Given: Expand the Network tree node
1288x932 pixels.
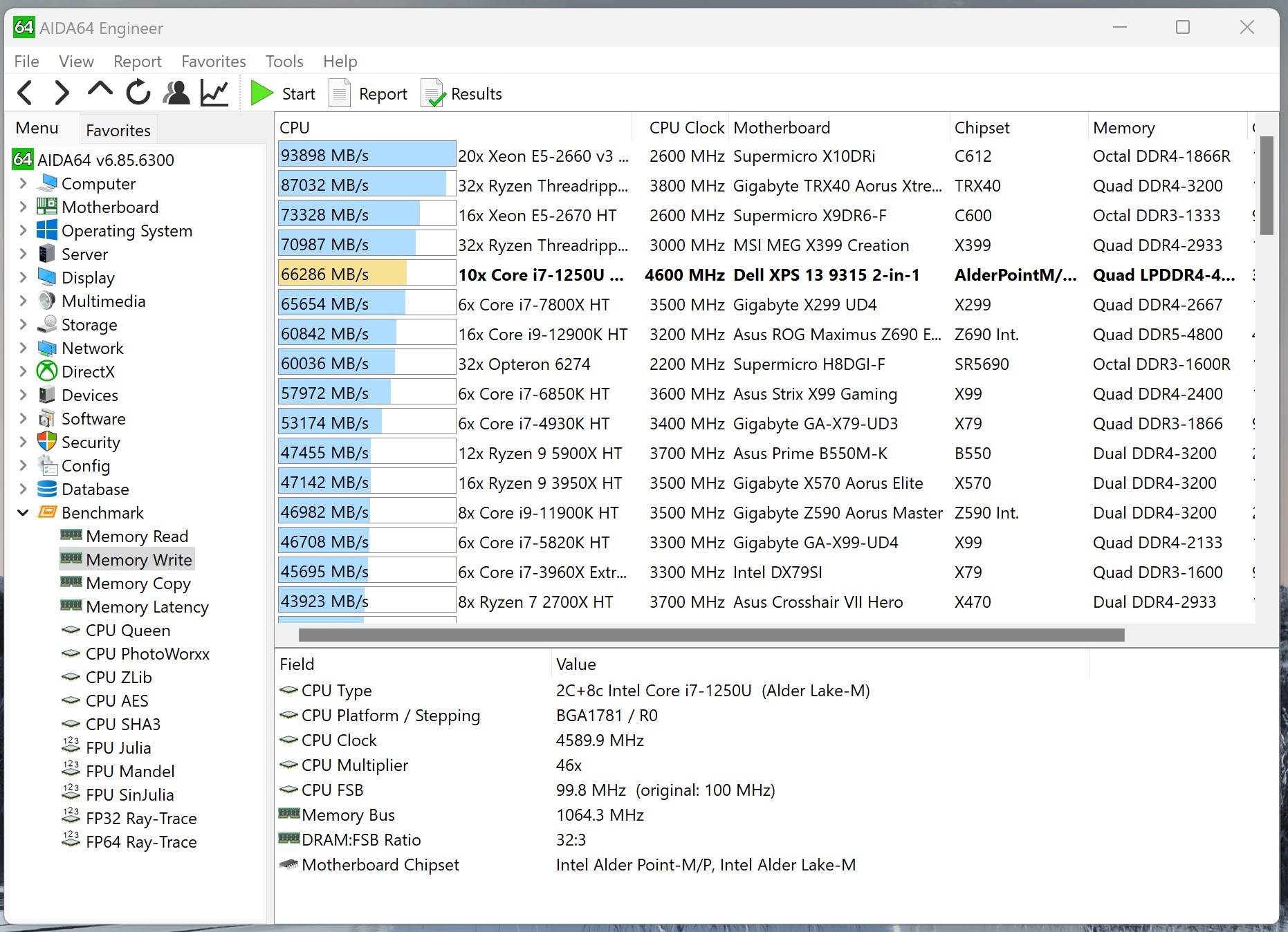Looking at the screenshot, I should (23, 348).
